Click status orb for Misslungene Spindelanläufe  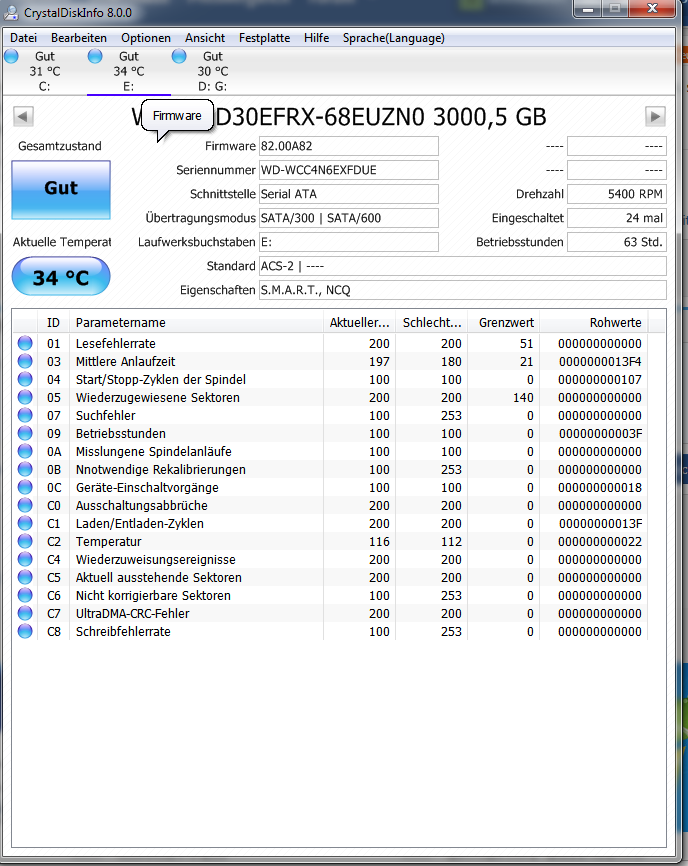(25, 451)
